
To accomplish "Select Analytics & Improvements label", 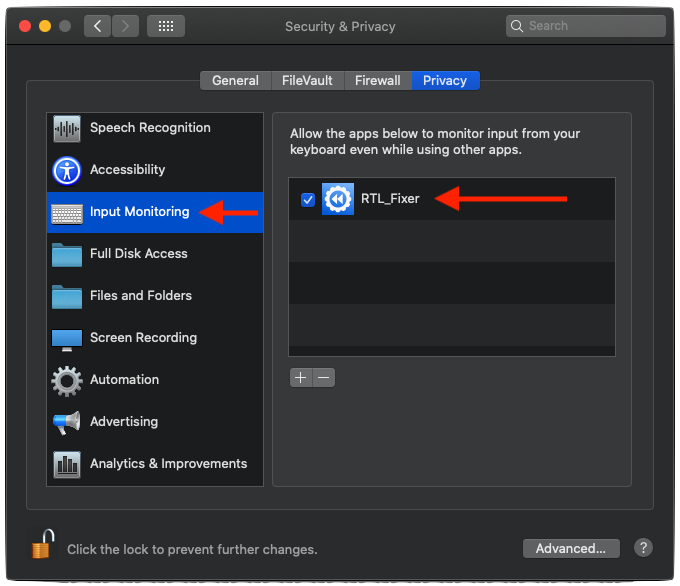I will coord(169,464).
